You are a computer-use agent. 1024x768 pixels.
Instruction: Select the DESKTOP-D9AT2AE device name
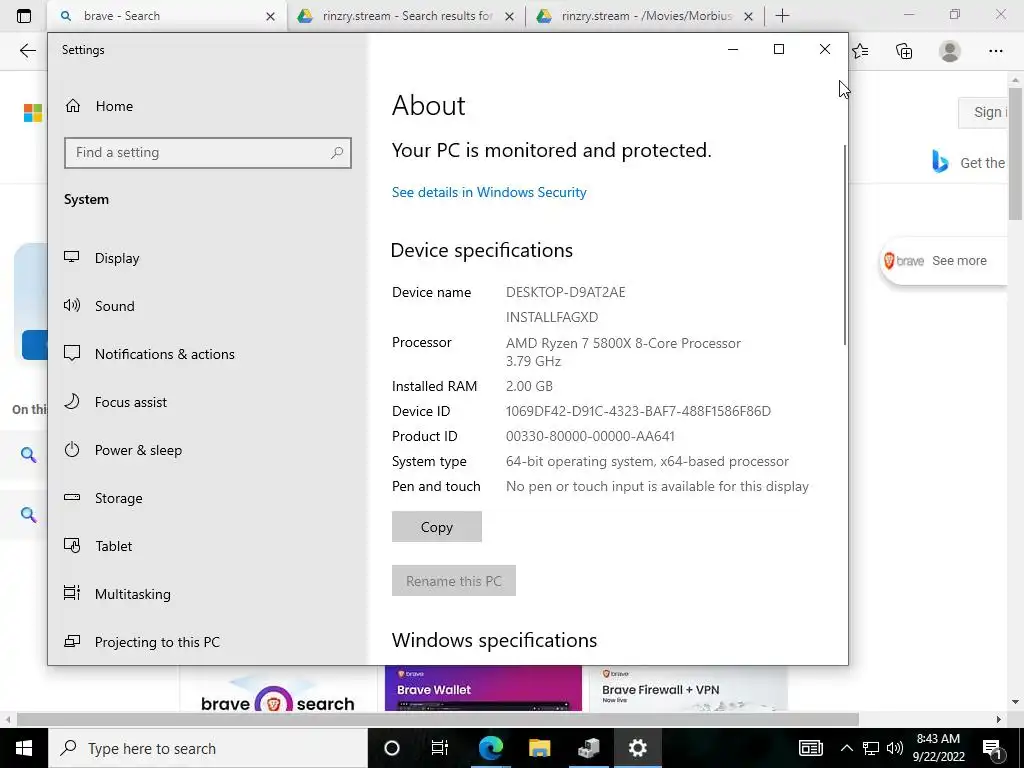(566, 292)
